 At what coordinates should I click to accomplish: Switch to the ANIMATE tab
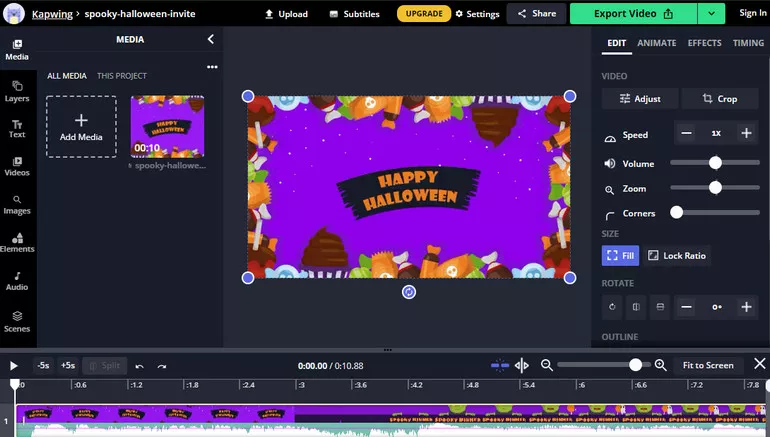[x=657, y=43]
